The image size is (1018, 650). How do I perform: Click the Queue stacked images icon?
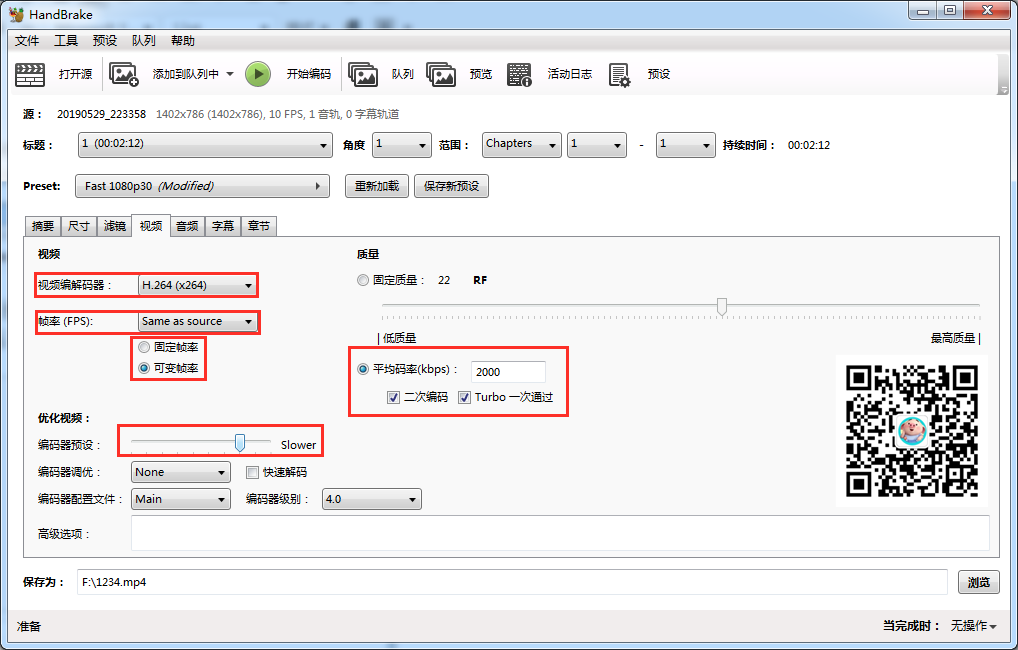coord(363,74)
